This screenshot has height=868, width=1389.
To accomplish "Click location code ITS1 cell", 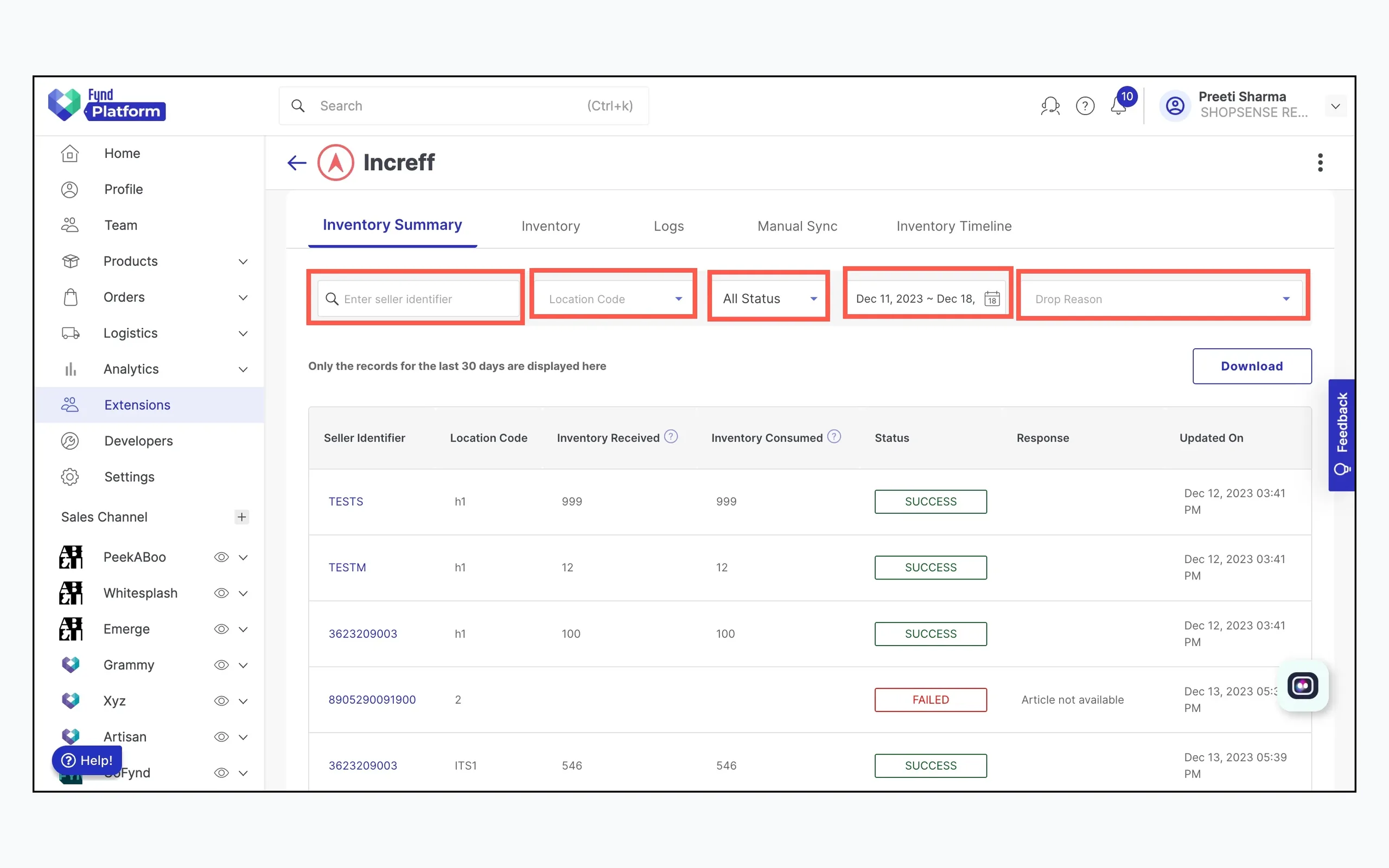I will click(x=466, y=766).
